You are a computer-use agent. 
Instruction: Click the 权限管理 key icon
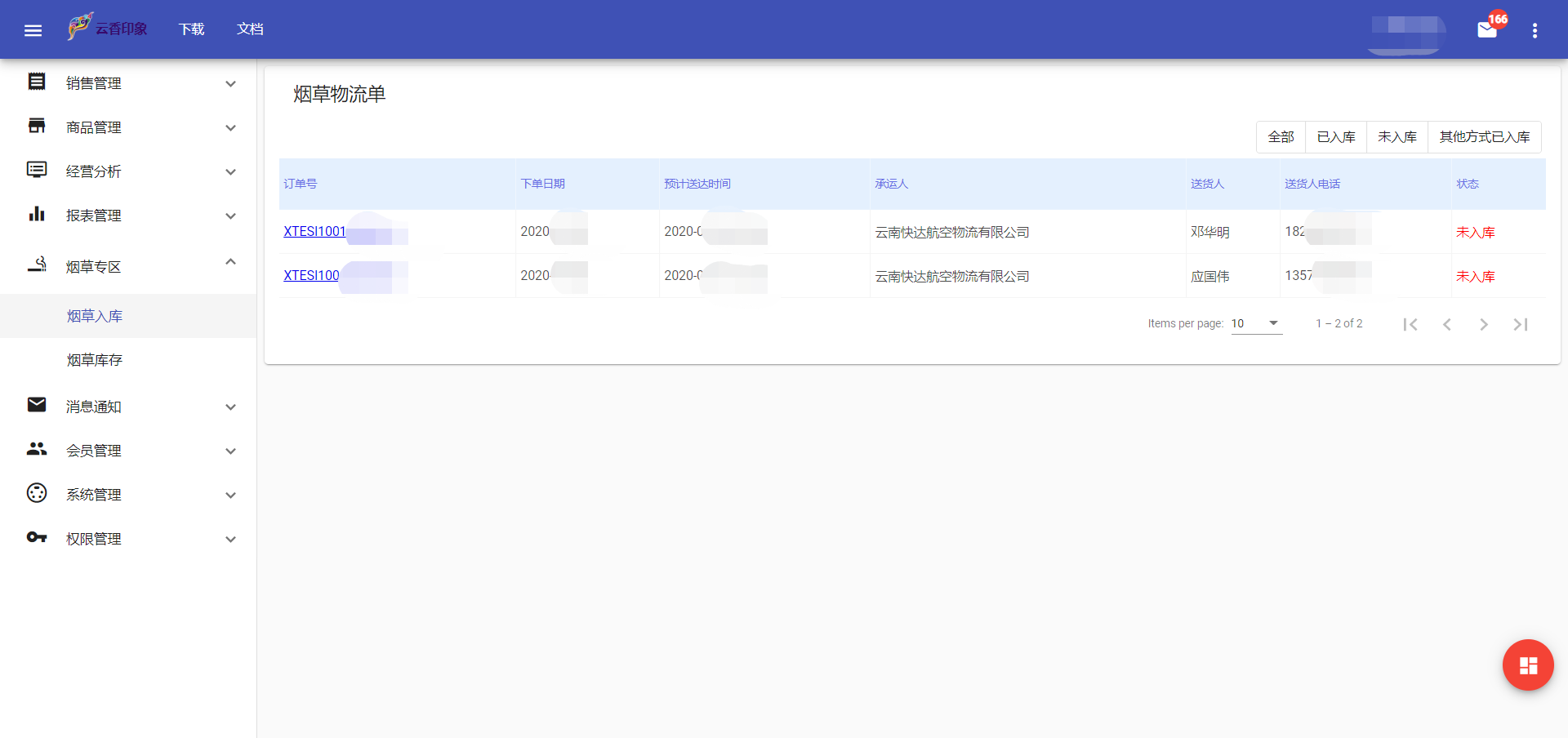pyautogui.click(x=37, y=537)
